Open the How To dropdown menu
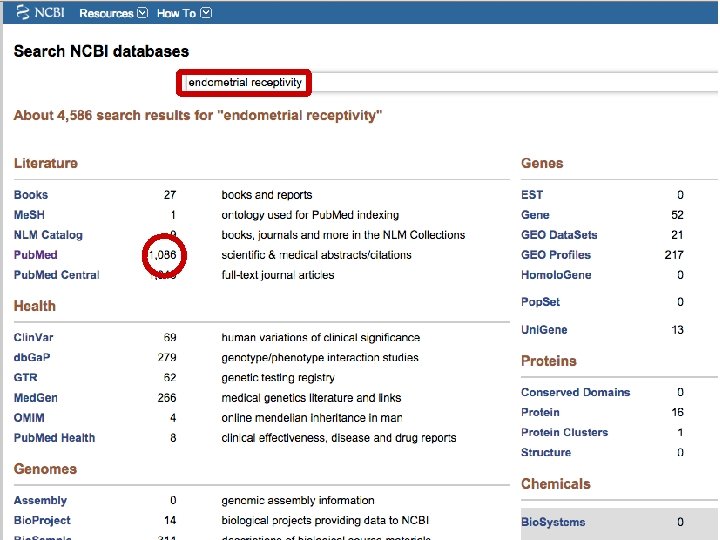The height and width of the screenshot is (540, 720). coord(184,13)
